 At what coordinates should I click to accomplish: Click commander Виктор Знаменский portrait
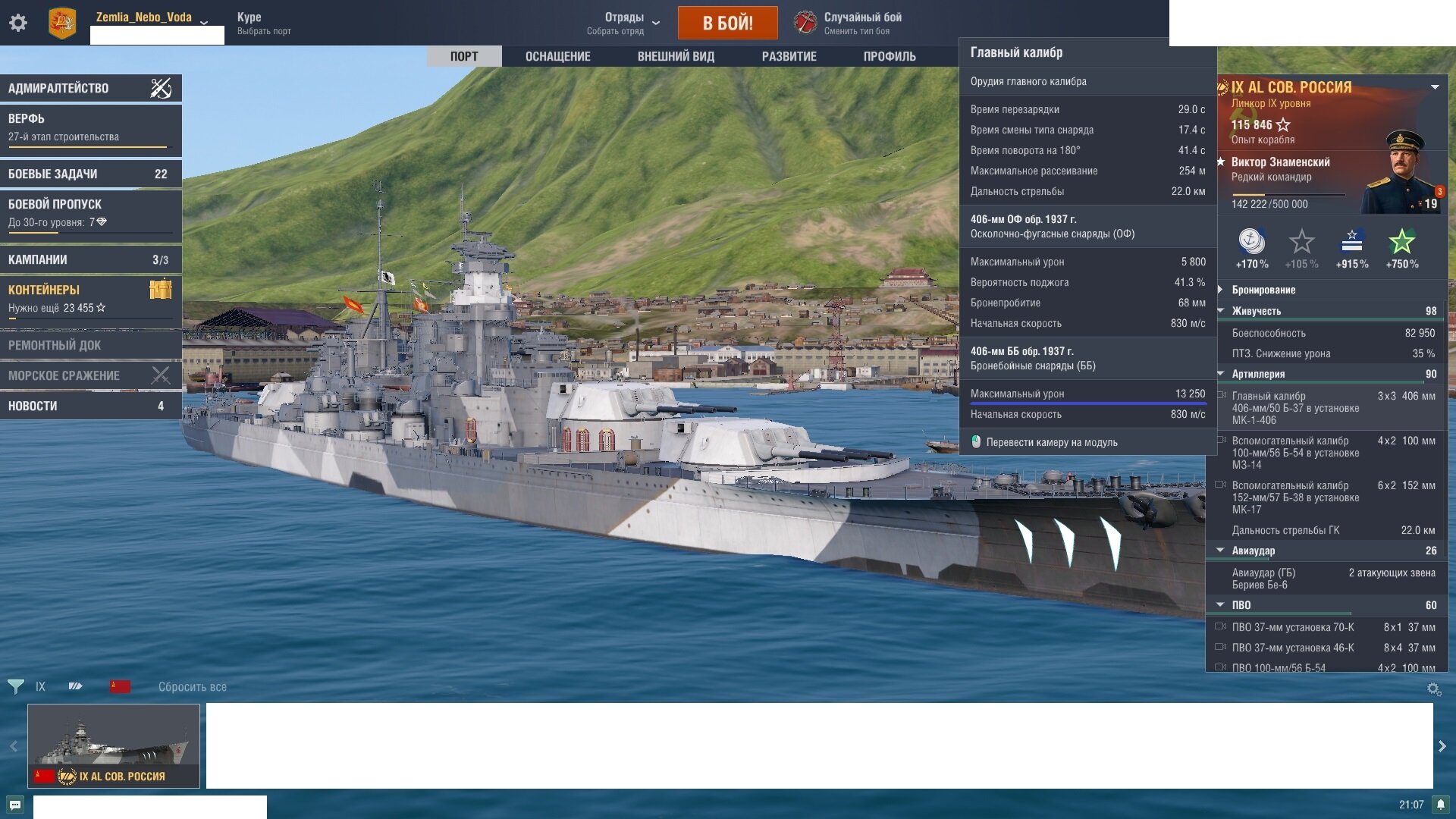pyautogui.click(x=1404, y=172)
